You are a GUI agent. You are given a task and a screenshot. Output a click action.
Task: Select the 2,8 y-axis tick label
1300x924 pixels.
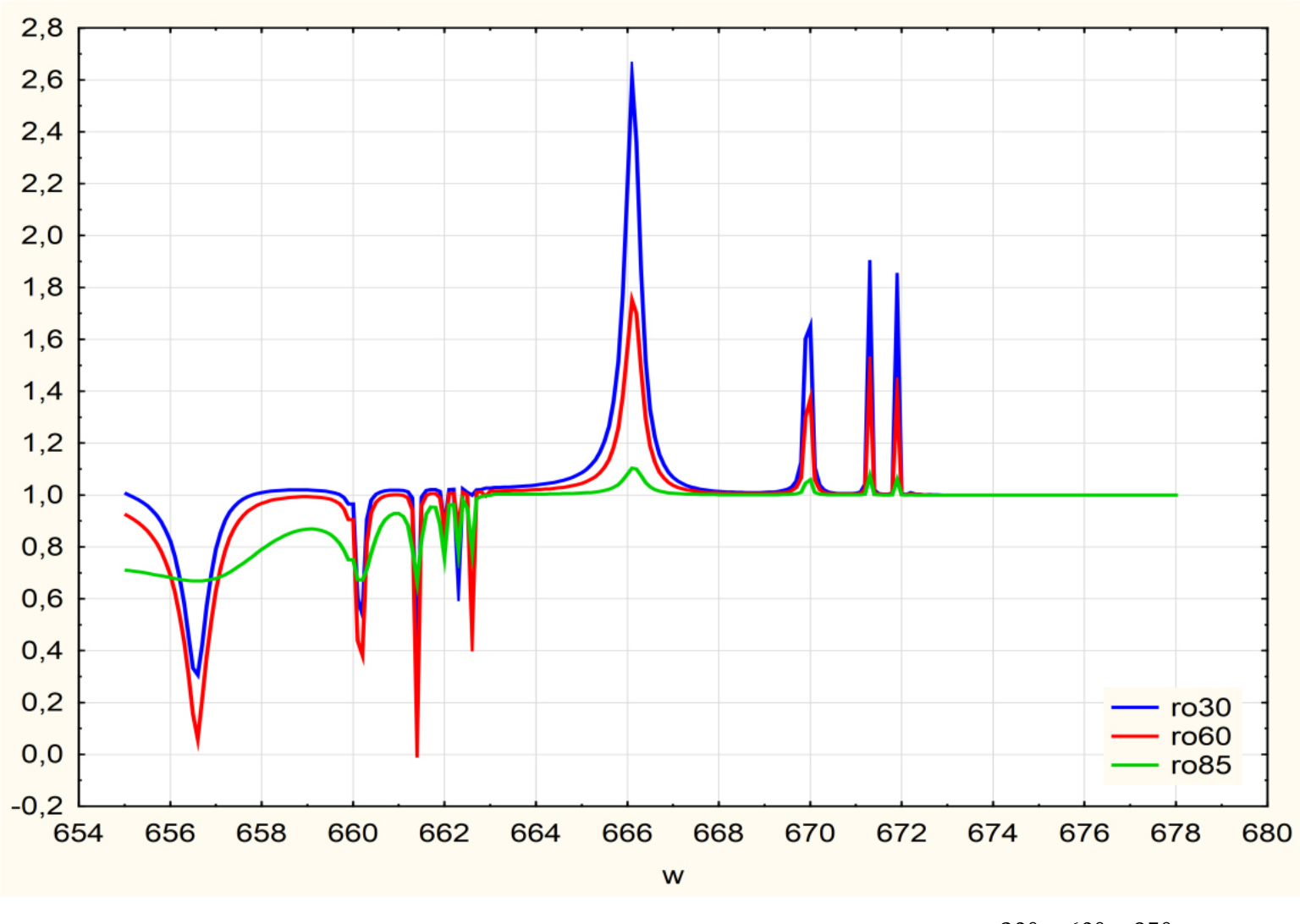[42, 29]
